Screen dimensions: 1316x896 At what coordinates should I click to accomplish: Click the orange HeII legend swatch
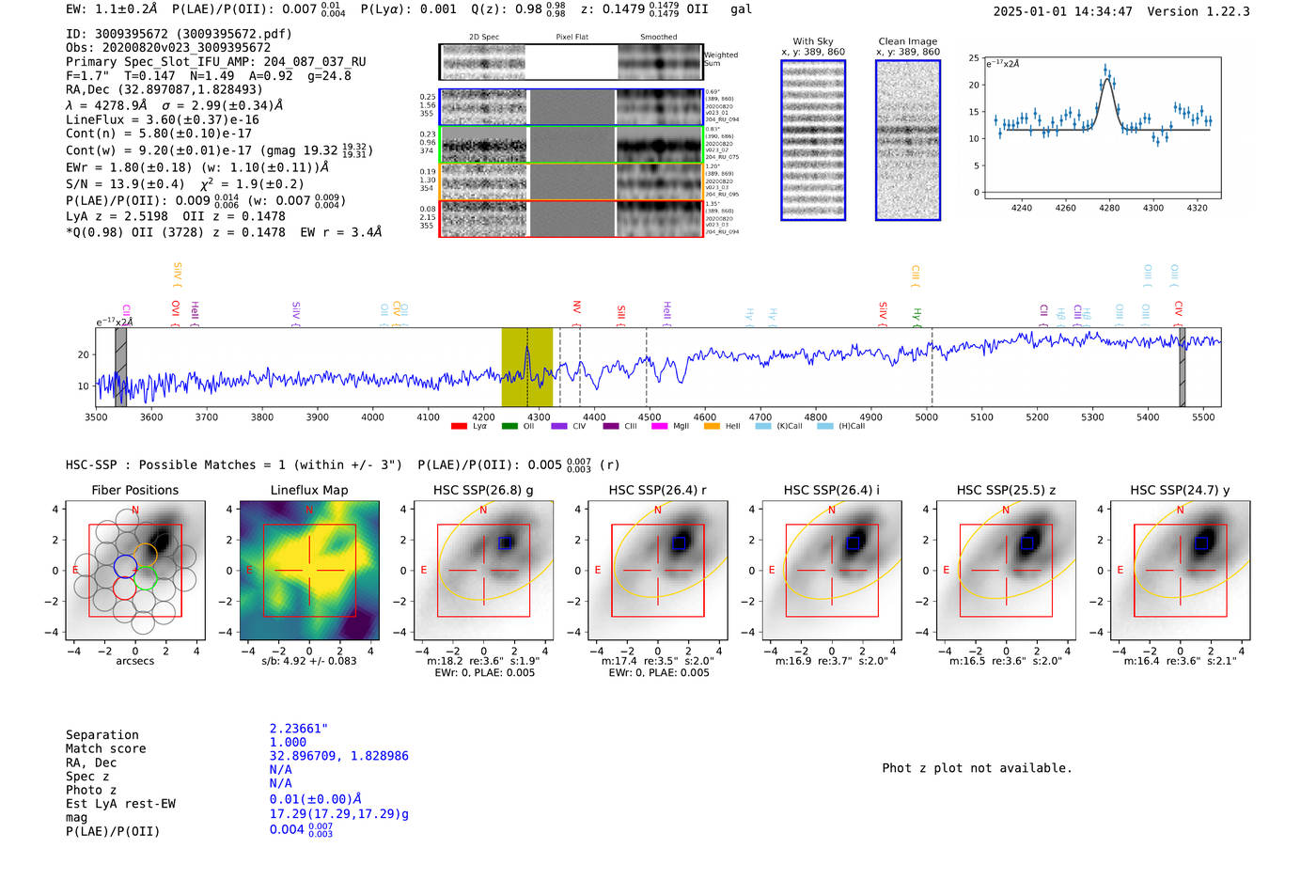coord(712,427)
